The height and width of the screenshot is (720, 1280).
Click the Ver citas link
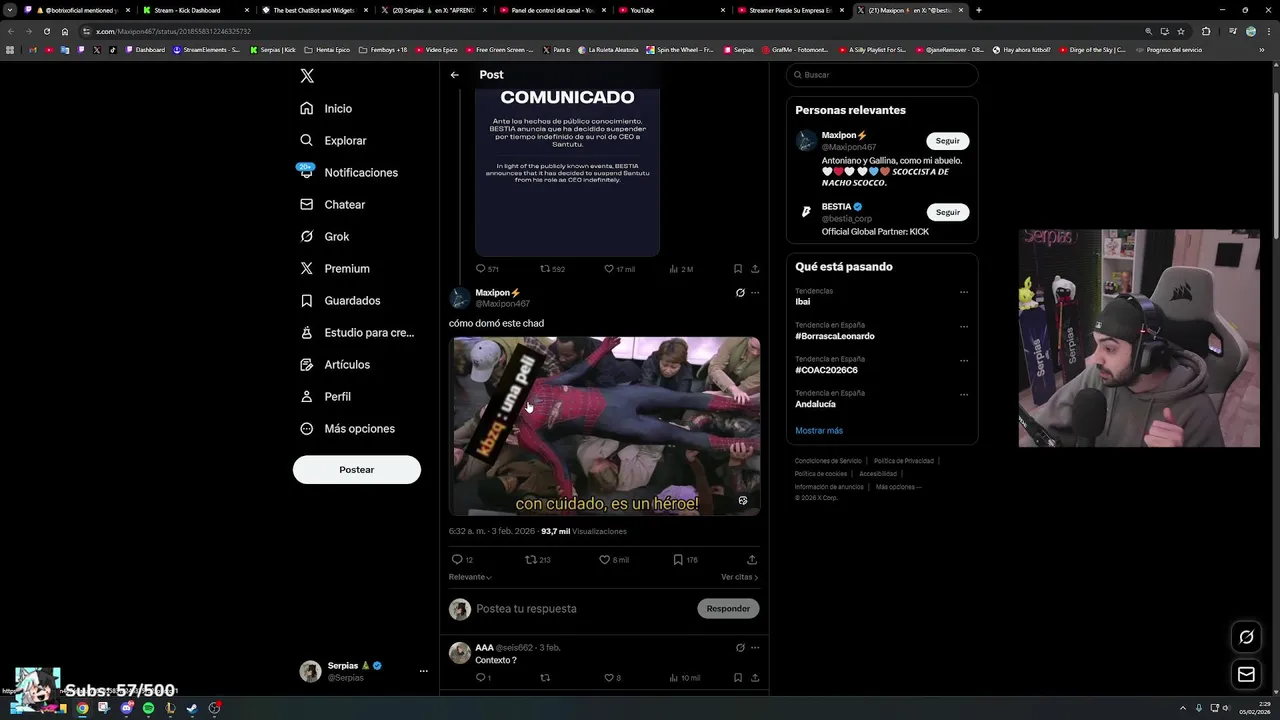tap(740, 577)
